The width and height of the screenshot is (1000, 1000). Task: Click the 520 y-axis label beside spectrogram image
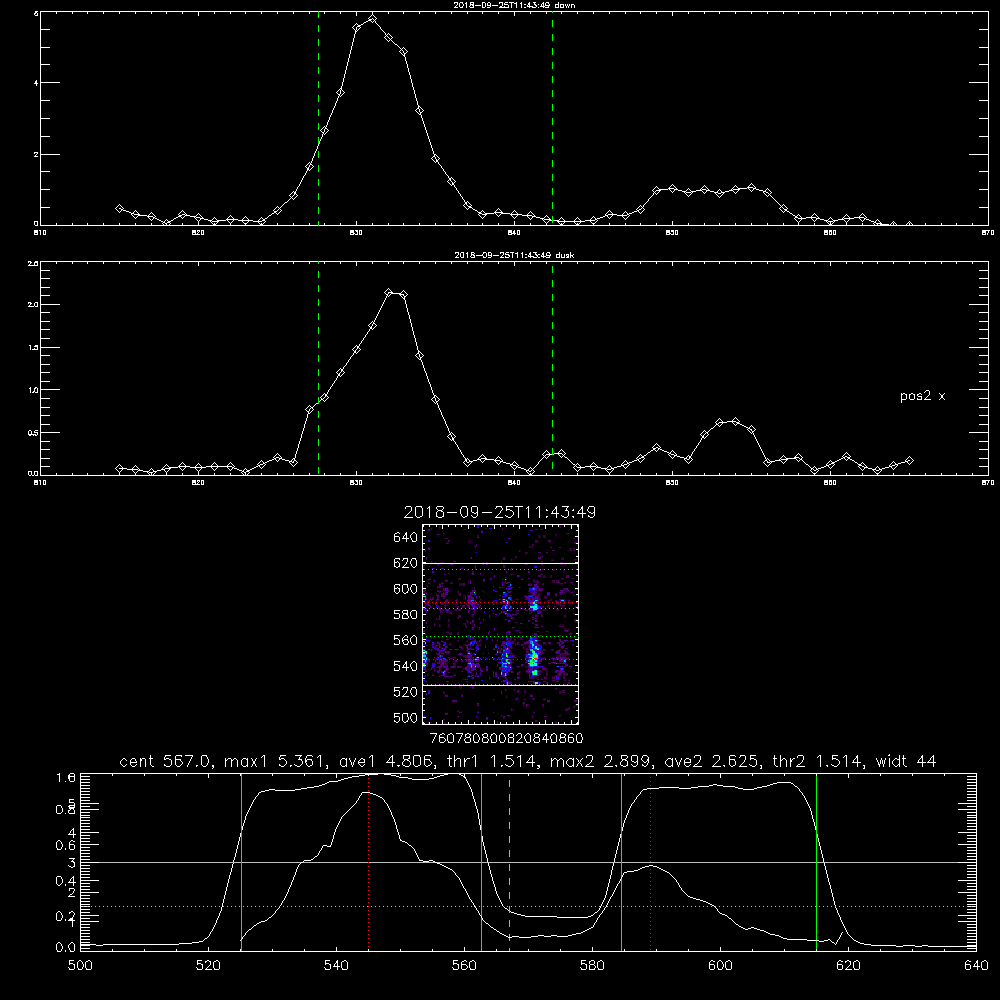pos(406,692)
